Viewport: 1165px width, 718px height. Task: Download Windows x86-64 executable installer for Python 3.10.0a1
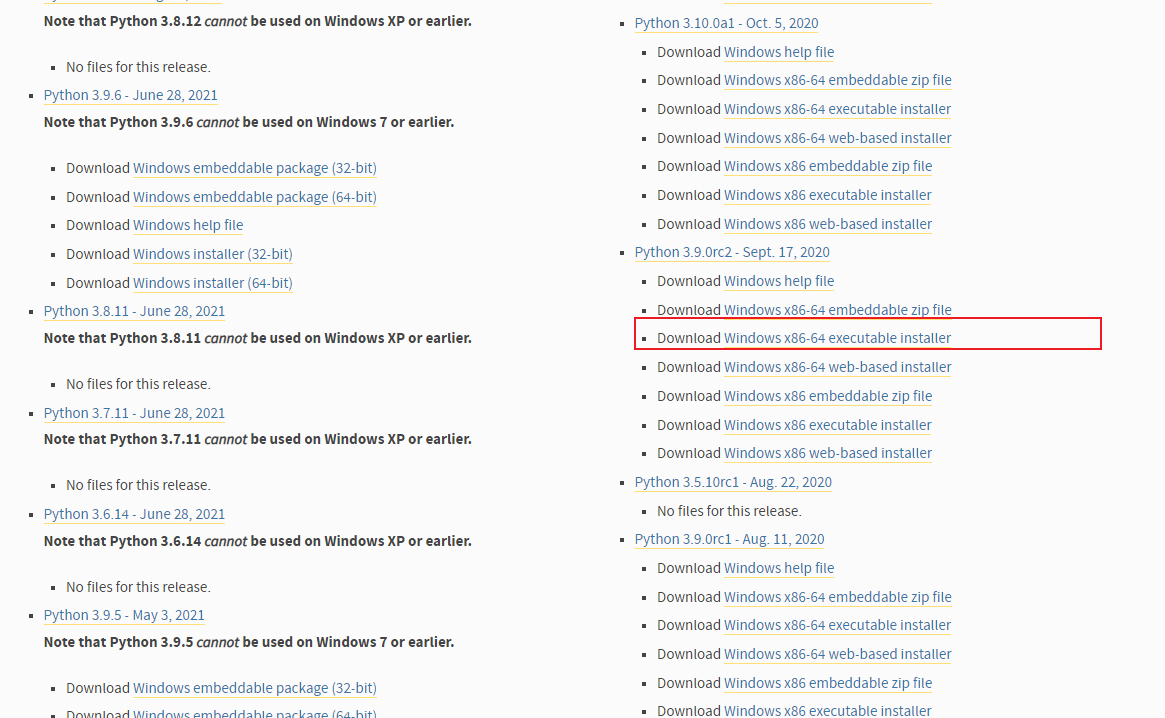click(x=837, y=109)
